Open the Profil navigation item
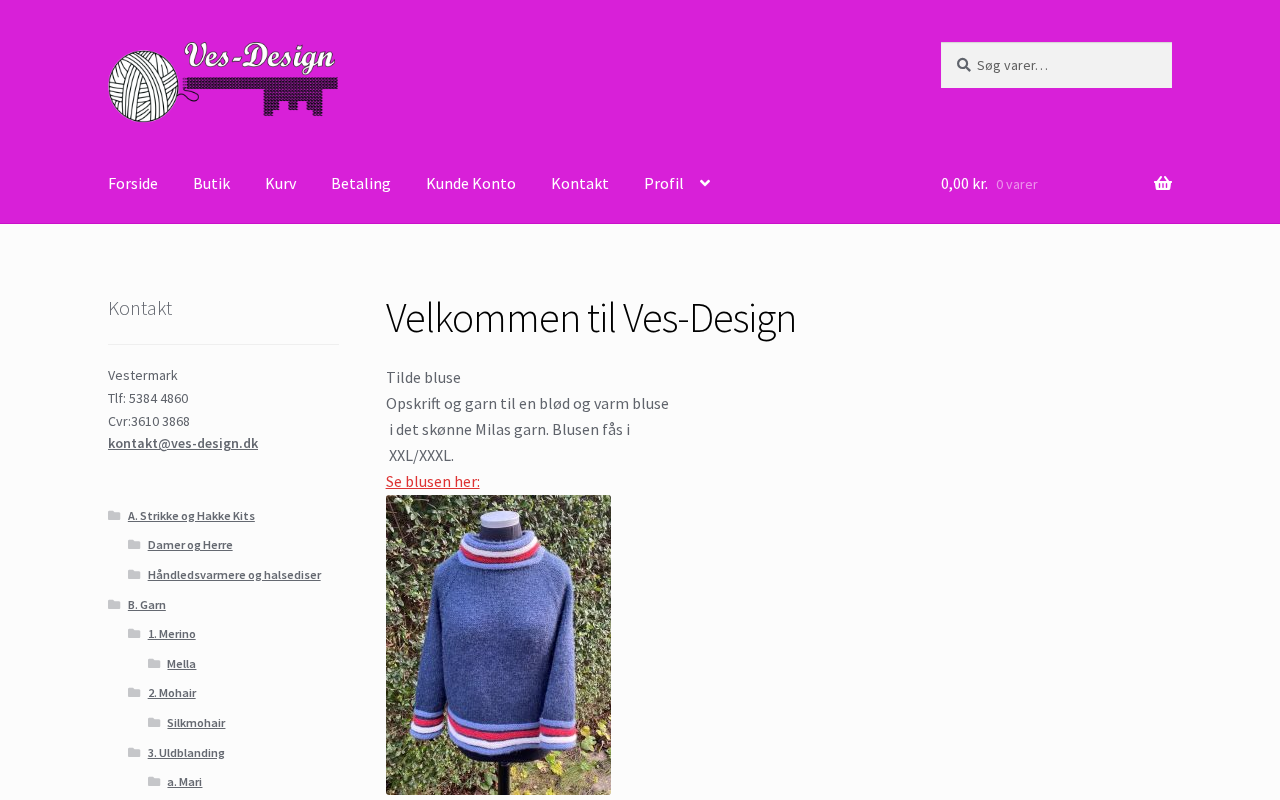This screenshot has width=1280, height=800. (x=664, y=183)
